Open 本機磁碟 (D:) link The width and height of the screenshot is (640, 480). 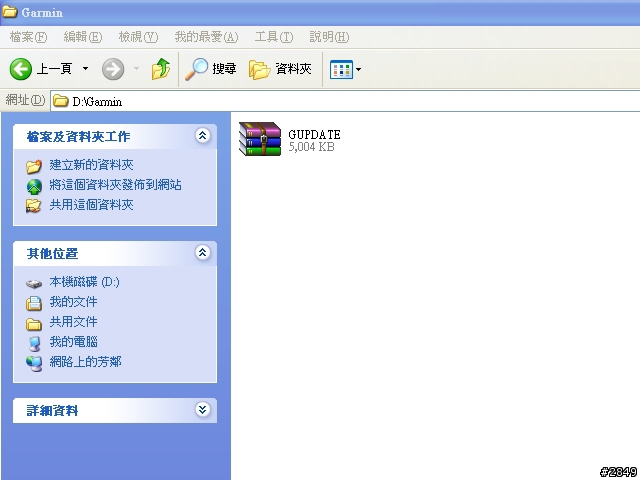coord(84,282)
